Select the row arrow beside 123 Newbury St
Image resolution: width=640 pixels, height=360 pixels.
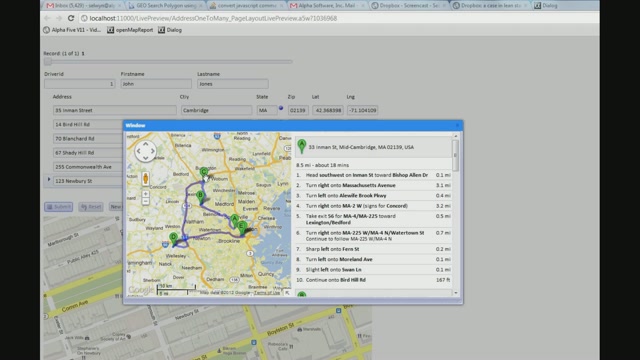[49, 180]
